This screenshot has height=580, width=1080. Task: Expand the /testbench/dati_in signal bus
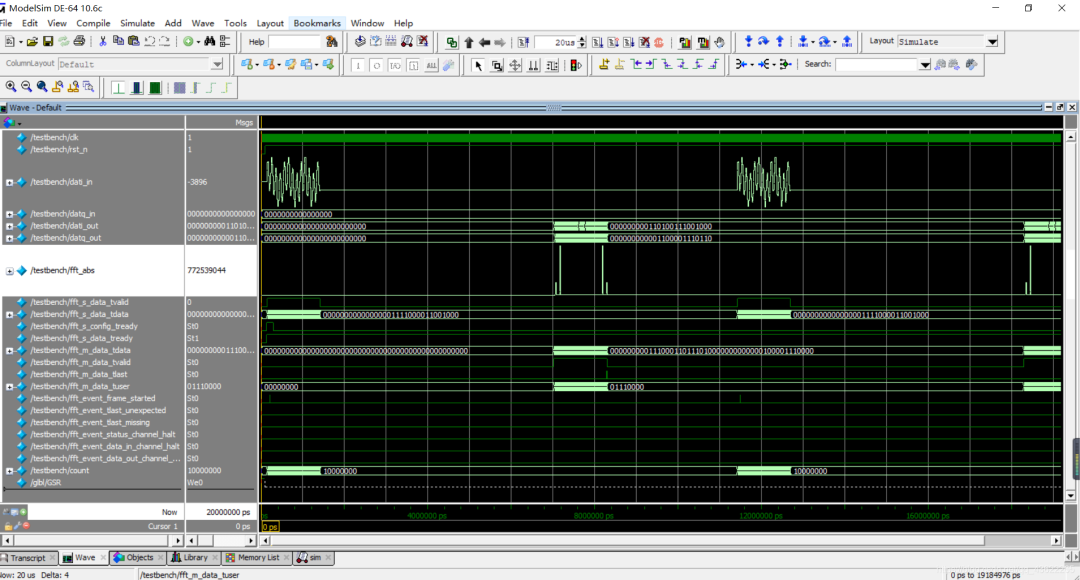pyautogui.click(x=10, y=183)
